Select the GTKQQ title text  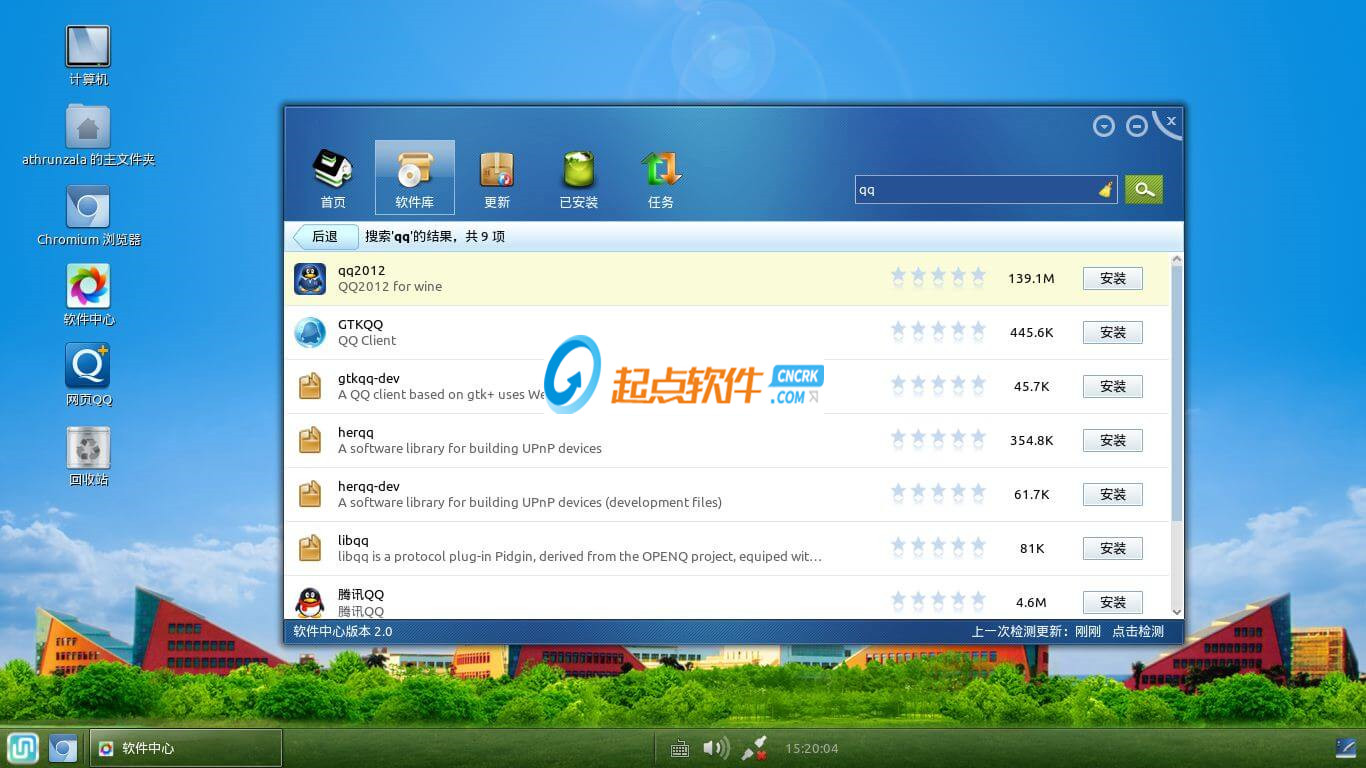[360, 324]
